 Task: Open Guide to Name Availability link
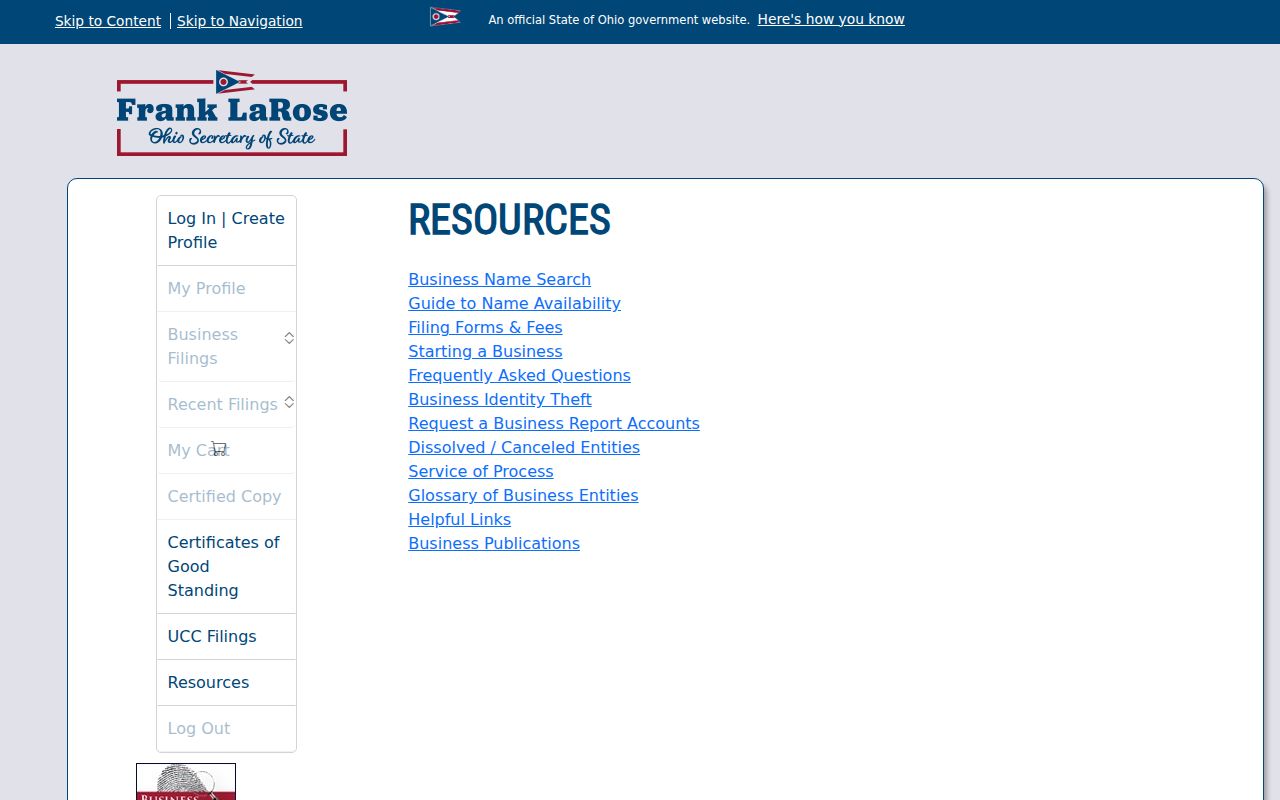[x=514, y=303]
